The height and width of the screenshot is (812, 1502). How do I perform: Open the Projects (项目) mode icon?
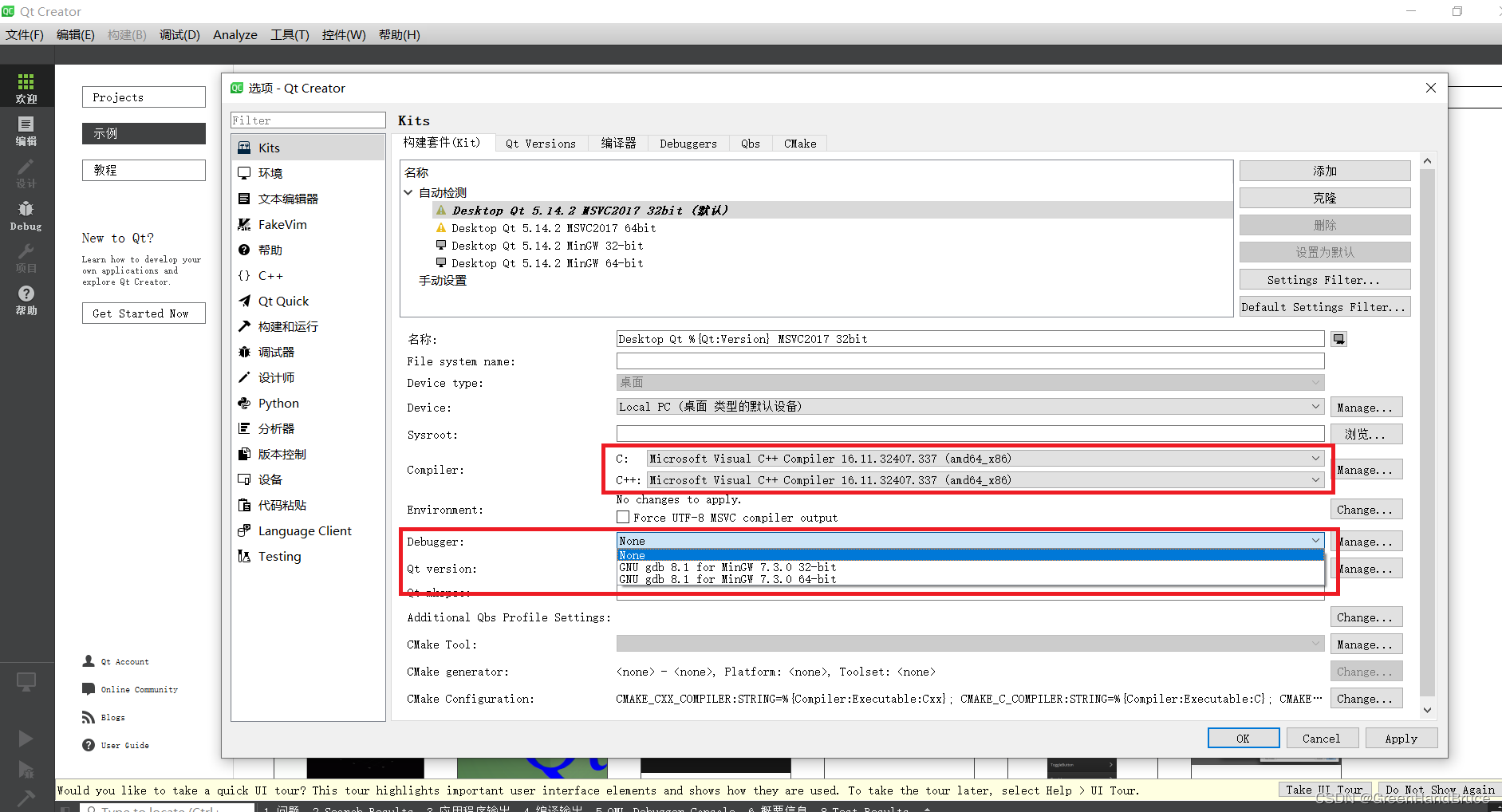[26, 258]
